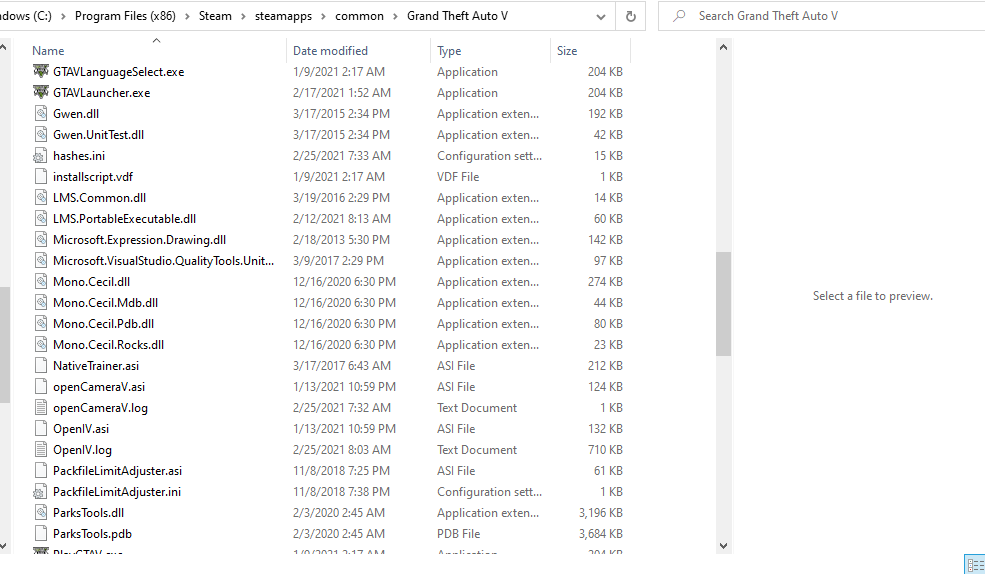This screenshot has width=985, height=574.
Task: Click the NativeTrainer.asi file icon
Action: point(41,366)
